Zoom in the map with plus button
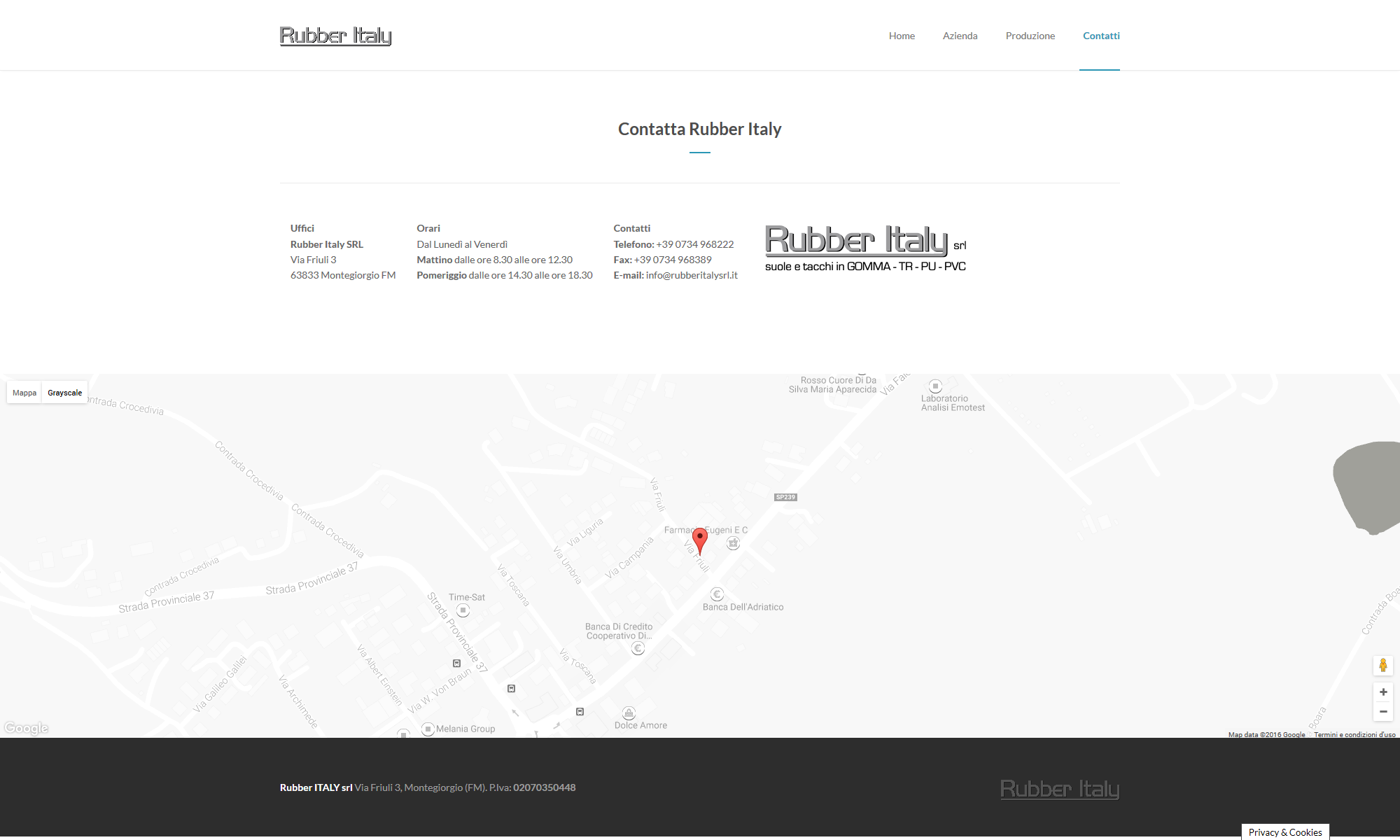This screenshot has width=1400, height=840. [x=1383, y=692]
